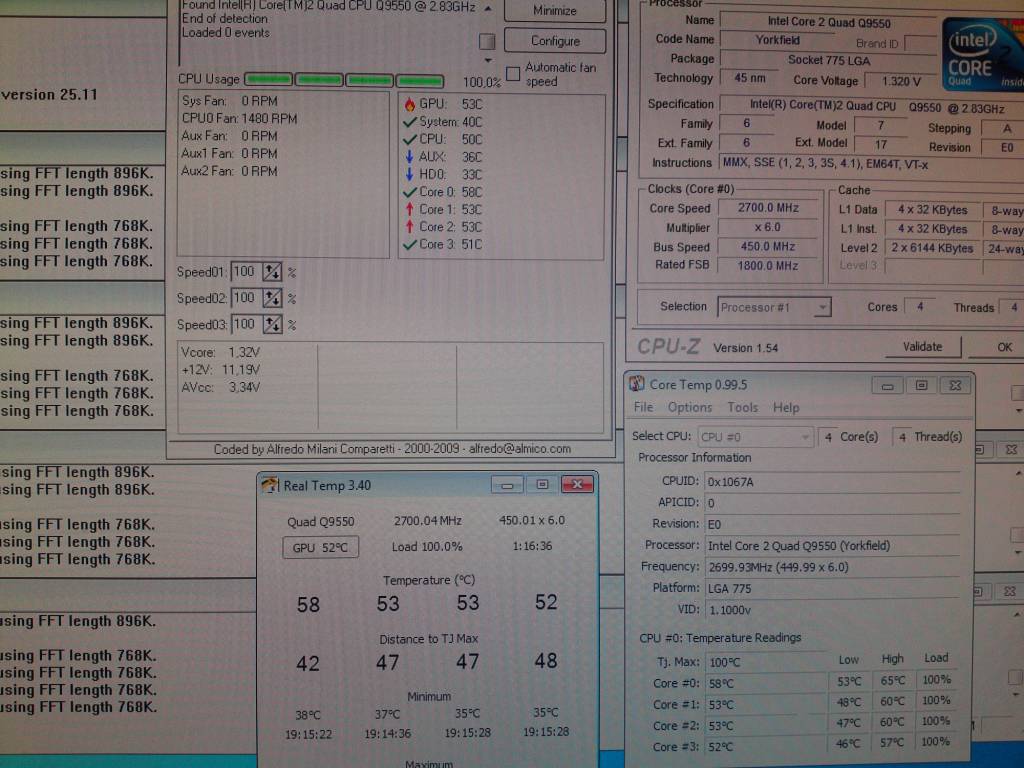Image resolution: width=1024 pixels, height=768 pixels.
Task: Maximize the Core Temp window
Action: click(x=921, y=385)
